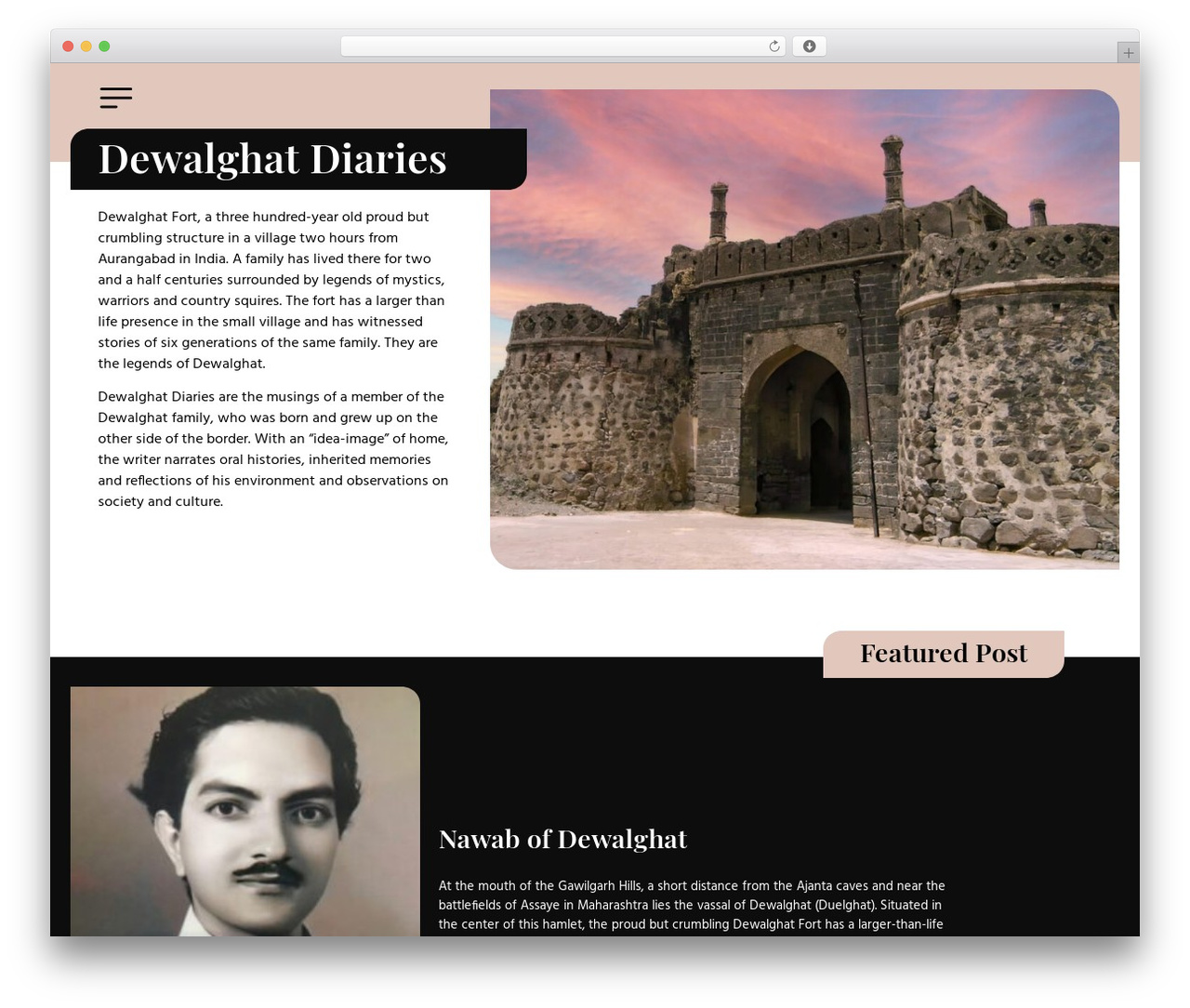Close the browser window with the red button
Image resolution: width=1190 pixels, height=1008 pixels.
[68, 46]
